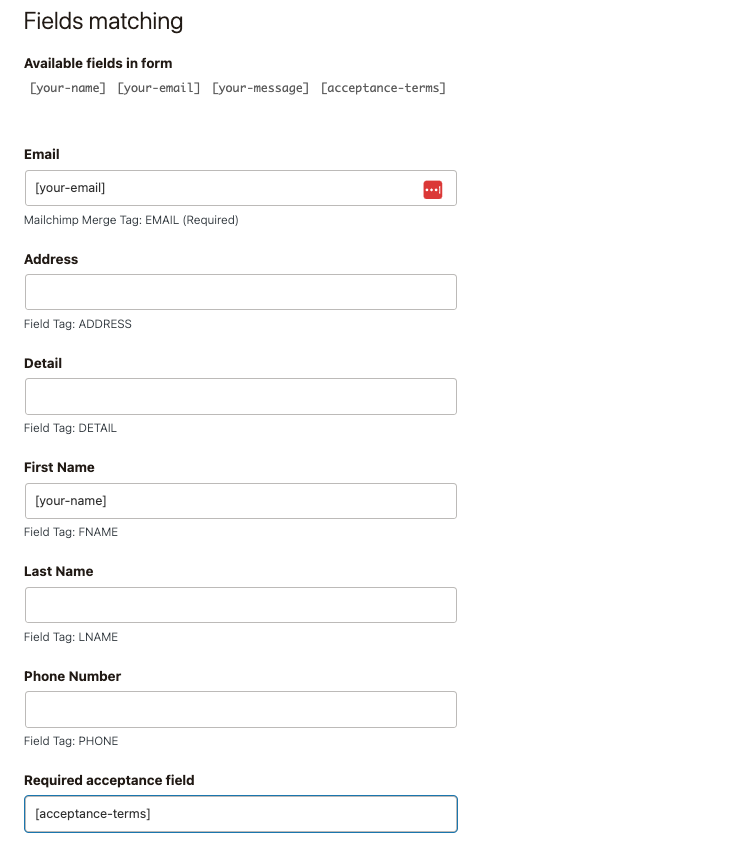Click into the empty Detail input box

pyautogui.click(x=240, y=396)
